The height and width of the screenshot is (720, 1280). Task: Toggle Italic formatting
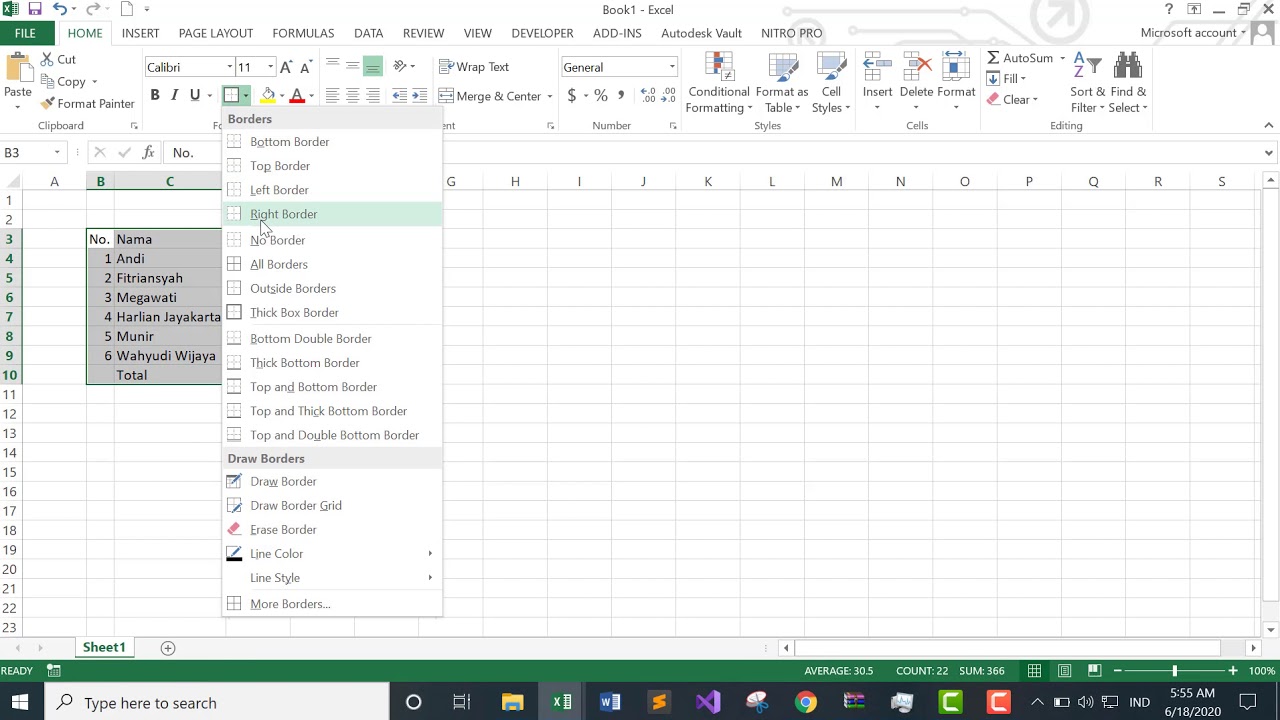pos(174,96)
